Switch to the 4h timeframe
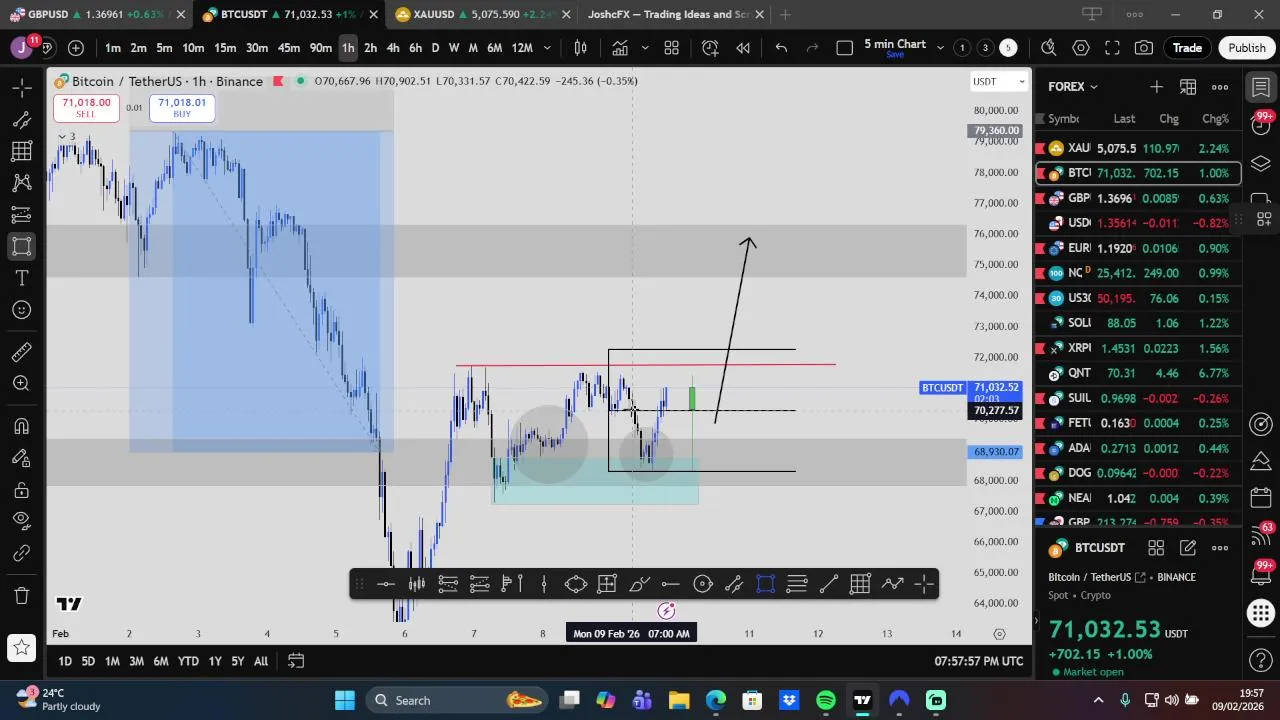The height and width of the screenshot is (720, 1280). 393,48
